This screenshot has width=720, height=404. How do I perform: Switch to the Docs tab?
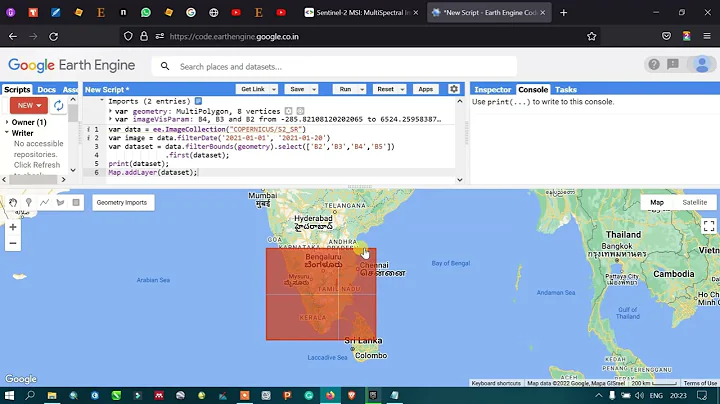point(46,90)
